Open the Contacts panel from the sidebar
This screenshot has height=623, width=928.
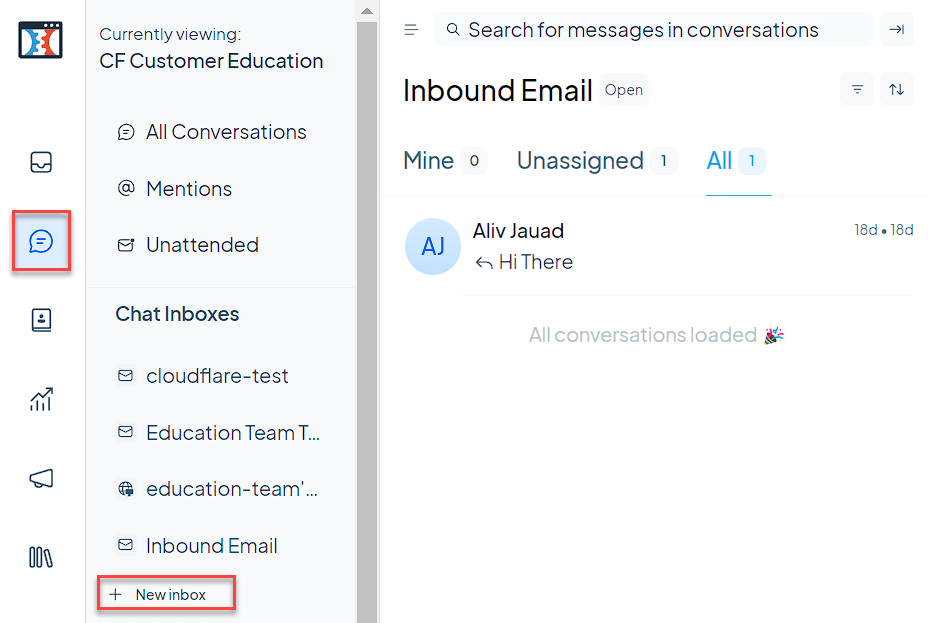(40, 320)
